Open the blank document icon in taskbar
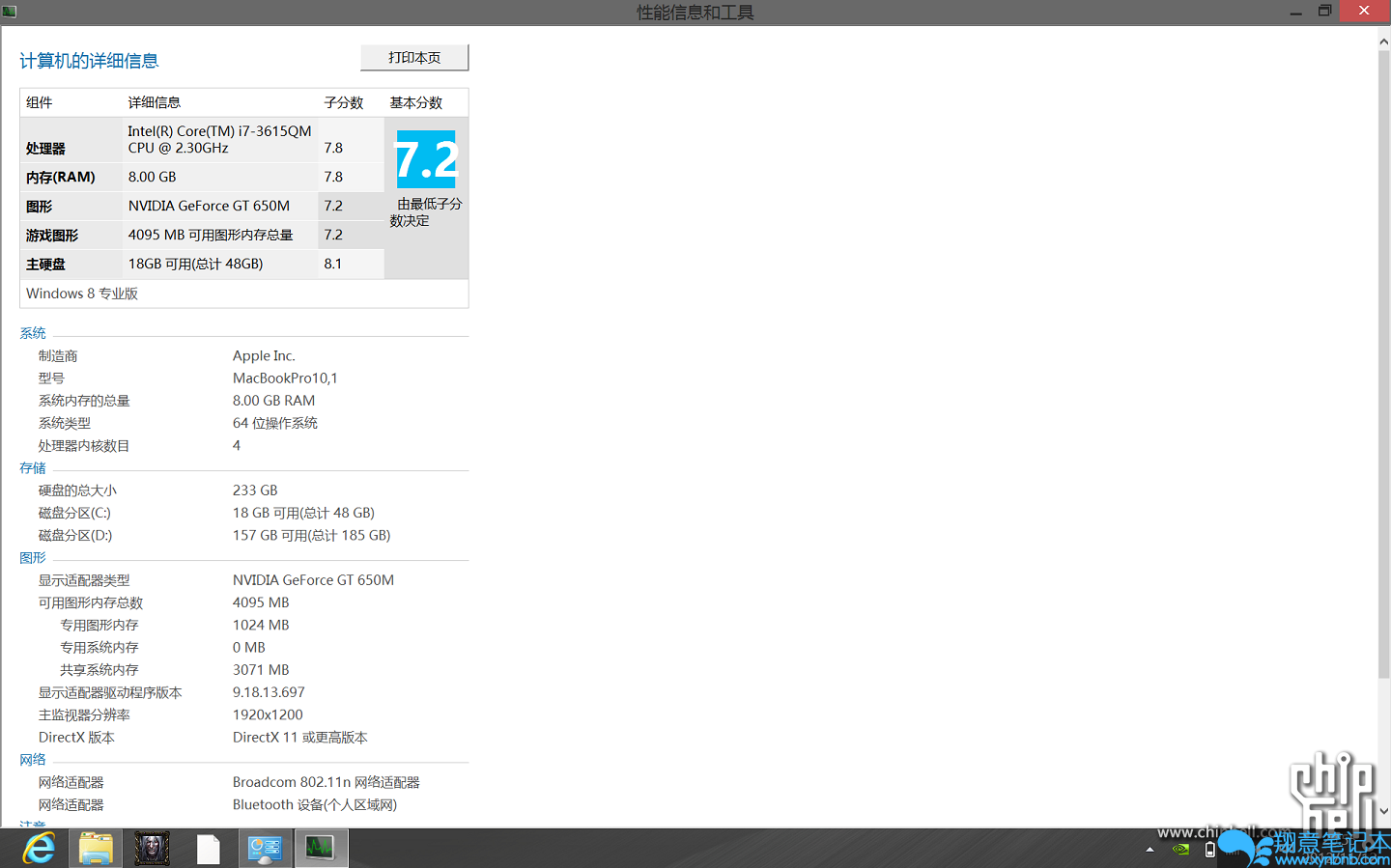Screen dimensions: 1391x868 click(x=209, y=849)
